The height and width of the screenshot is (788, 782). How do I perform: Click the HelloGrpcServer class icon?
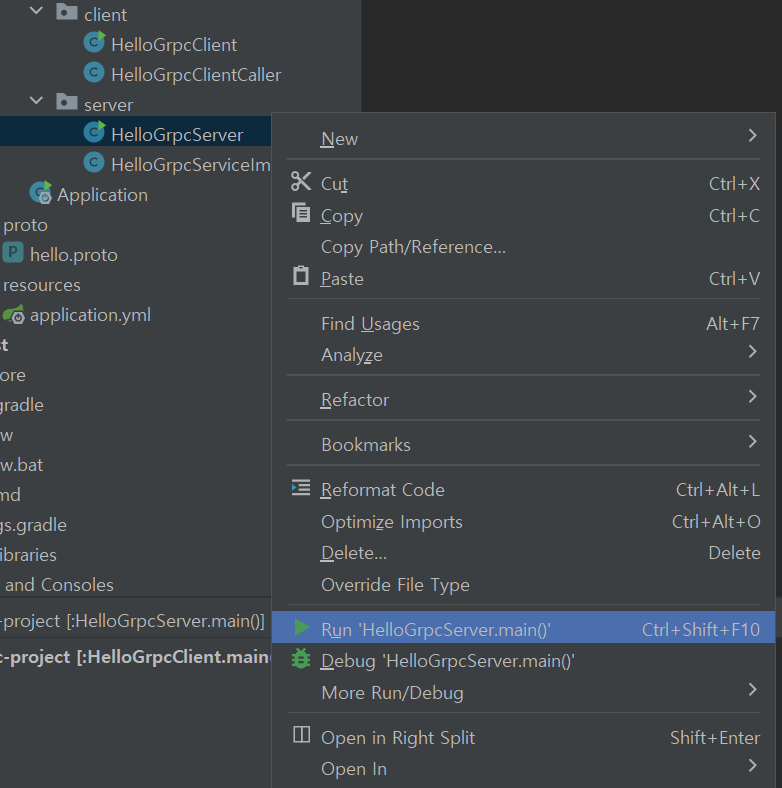[94, 132]
